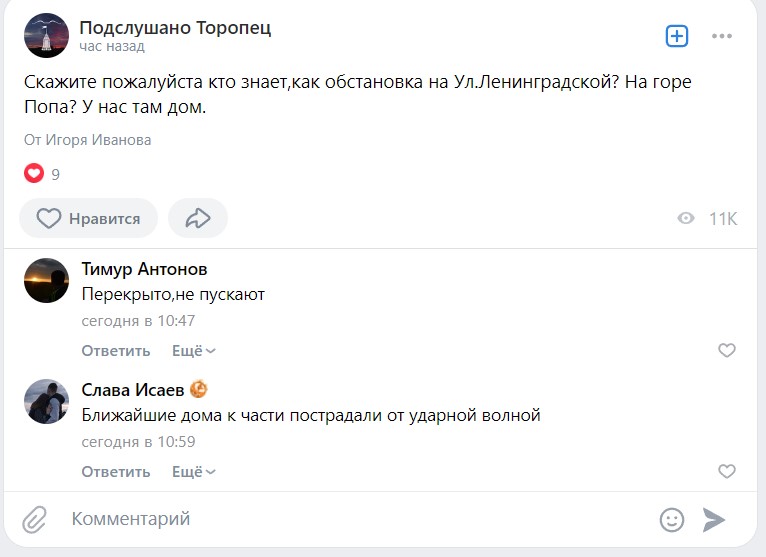The image size is (766, 557).
Task: Like the post with Нравится button
Action: click(x=88, y=218)
